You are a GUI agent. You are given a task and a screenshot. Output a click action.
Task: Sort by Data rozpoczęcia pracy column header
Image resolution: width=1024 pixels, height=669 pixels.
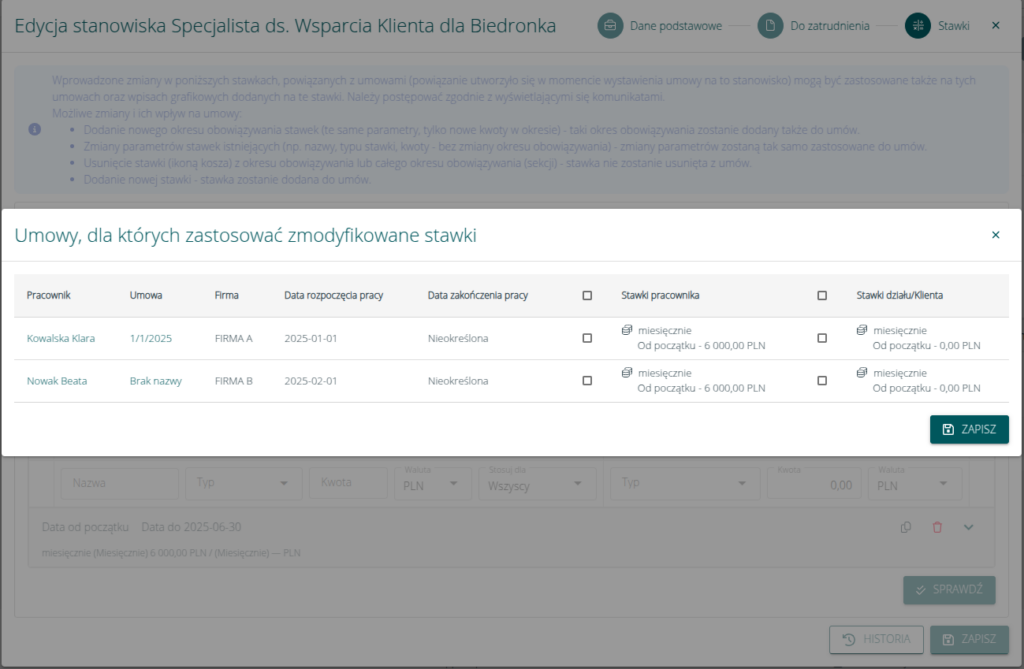334,296
